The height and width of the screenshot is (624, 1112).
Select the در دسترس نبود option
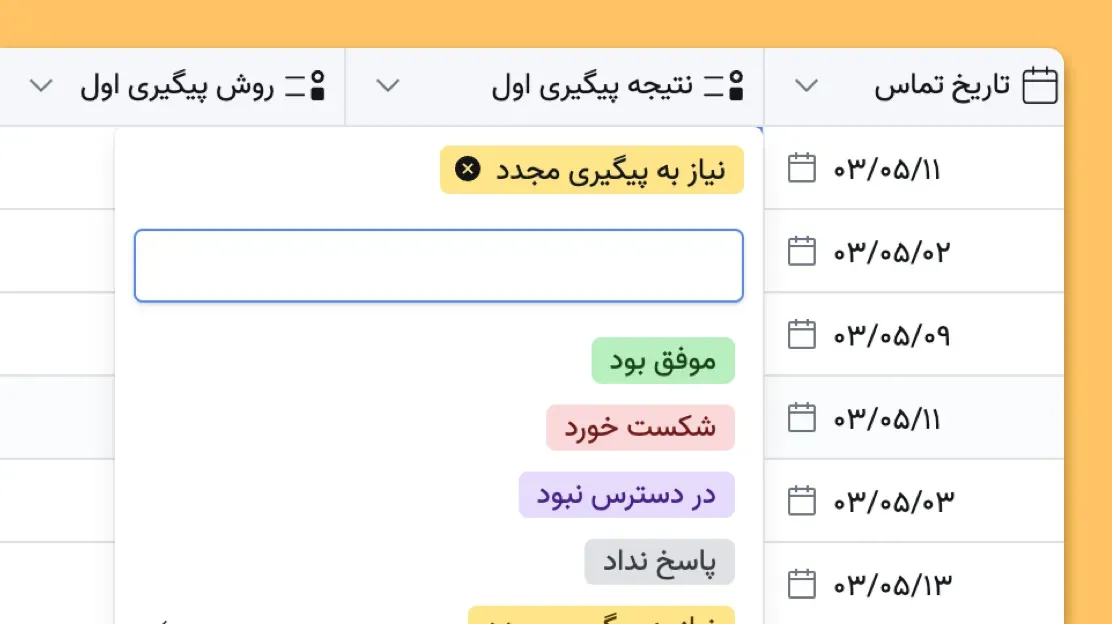626,494
